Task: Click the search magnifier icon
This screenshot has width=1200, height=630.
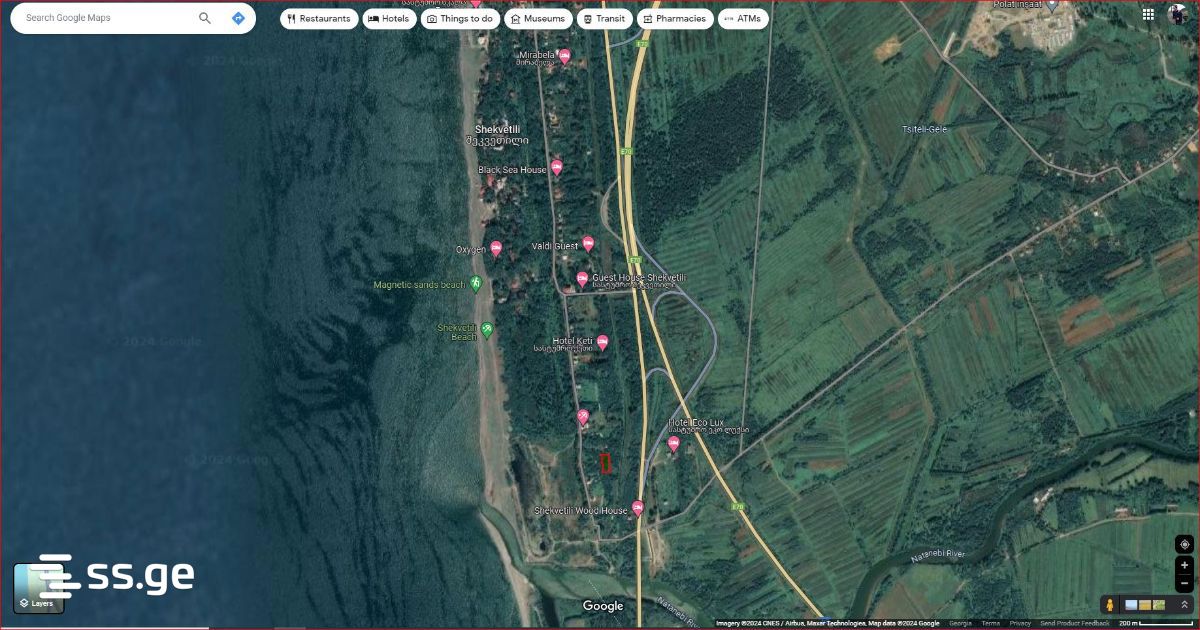Action: point(205,18)
